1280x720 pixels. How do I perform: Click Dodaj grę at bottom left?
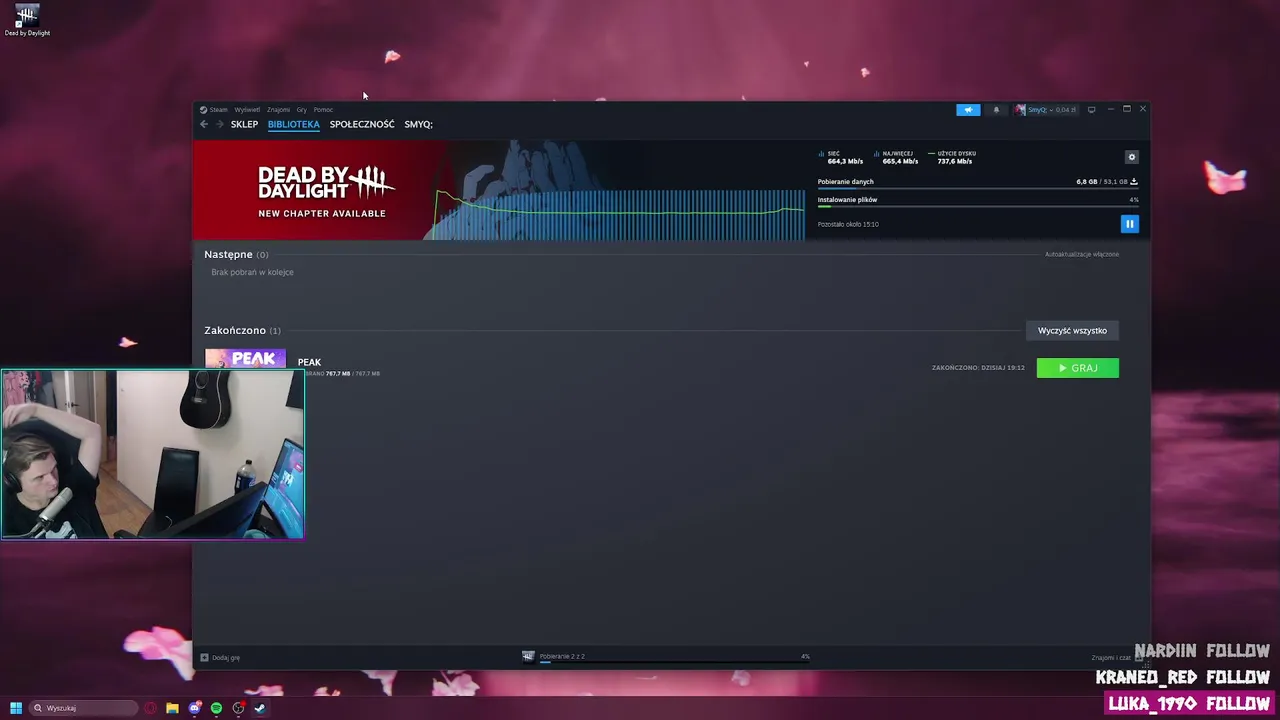point(220,657)
